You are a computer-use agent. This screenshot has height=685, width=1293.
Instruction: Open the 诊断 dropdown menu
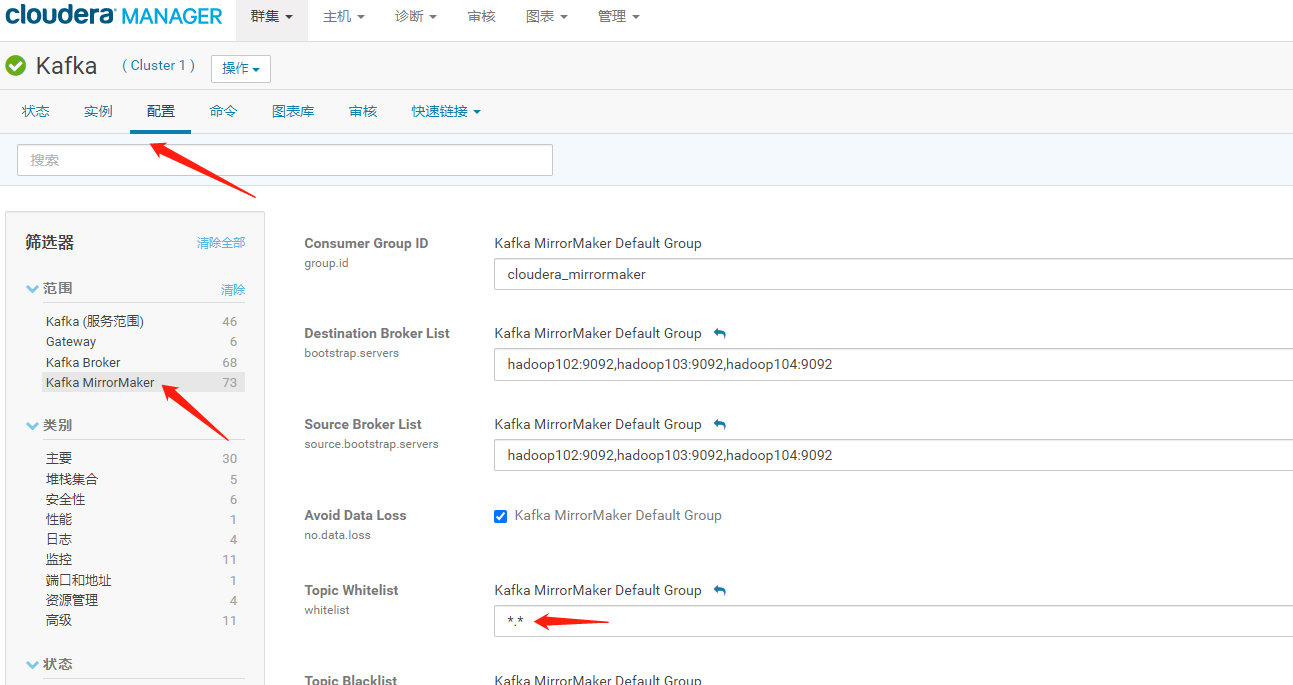pyautogui.click(x=416, y=17)
